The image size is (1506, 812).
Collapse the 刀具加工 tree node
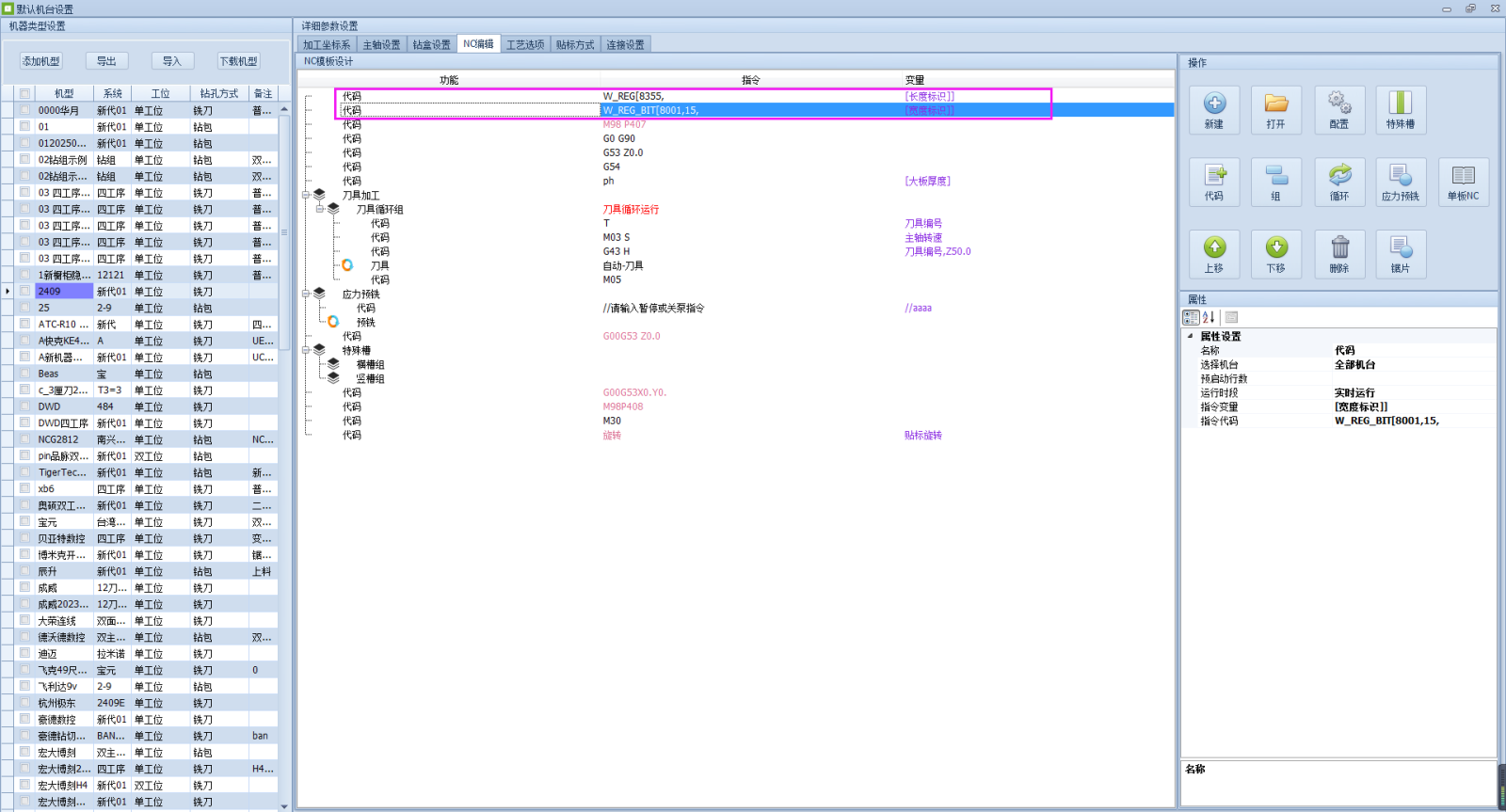(x=306, y=195)
